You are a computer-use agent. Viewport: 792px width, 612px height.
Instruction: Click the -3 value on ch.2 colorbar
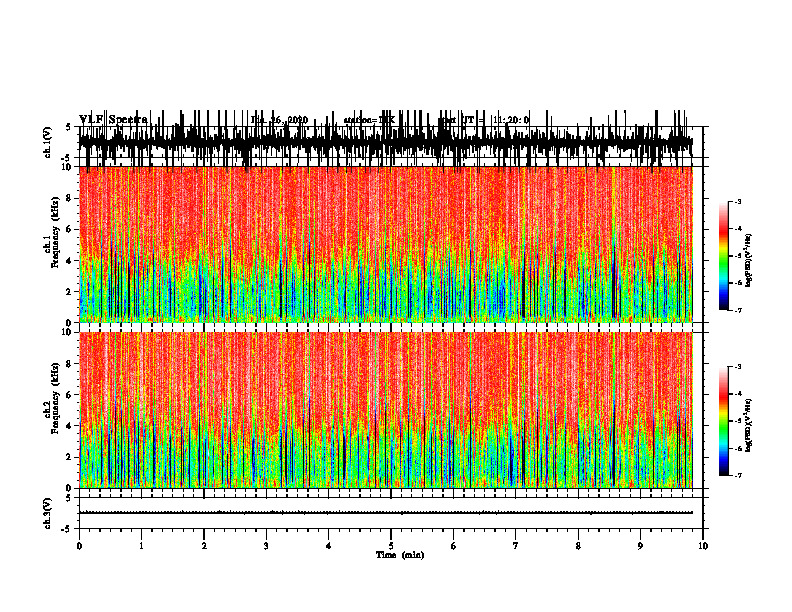click(x=738, y=367)
